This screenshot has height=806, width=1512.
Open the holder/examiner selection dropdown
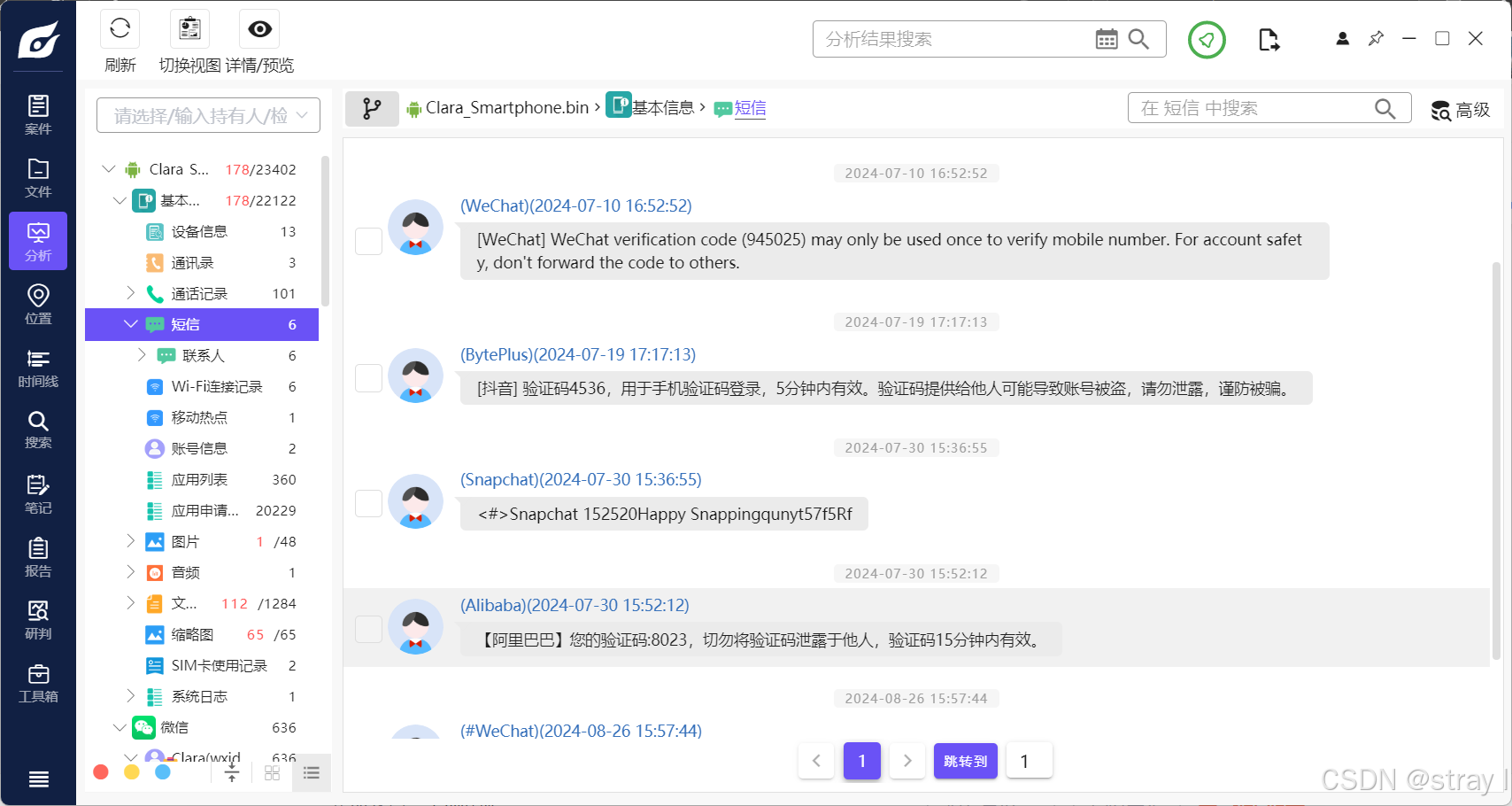(208, 115)
